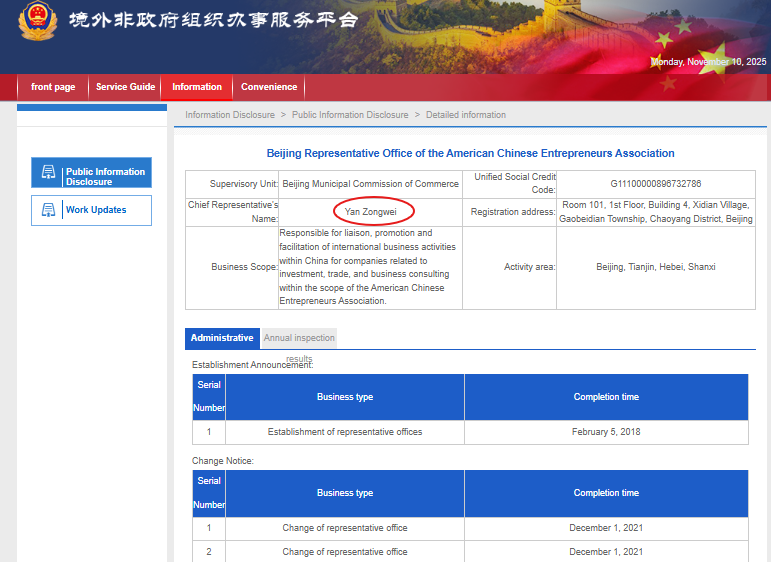Image resolution: width=771 pixels, height=562 pixels.
Task: Select Beijing Municipal Commission of Commerce cell
Action: point(371,184)
